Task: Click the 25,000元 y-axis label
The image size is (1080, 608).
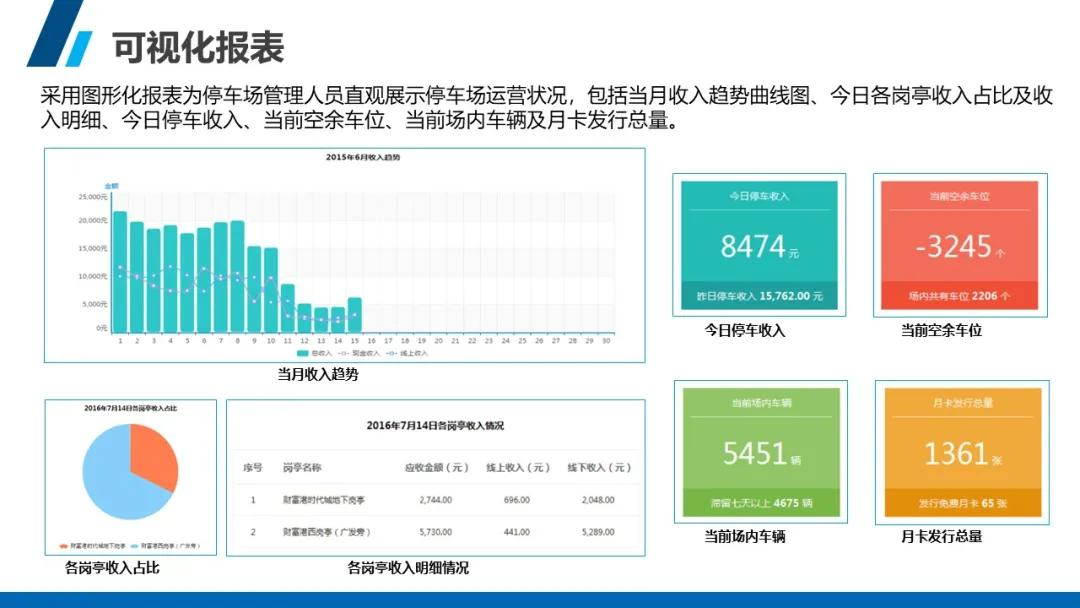Action: [x=93, y=197]
